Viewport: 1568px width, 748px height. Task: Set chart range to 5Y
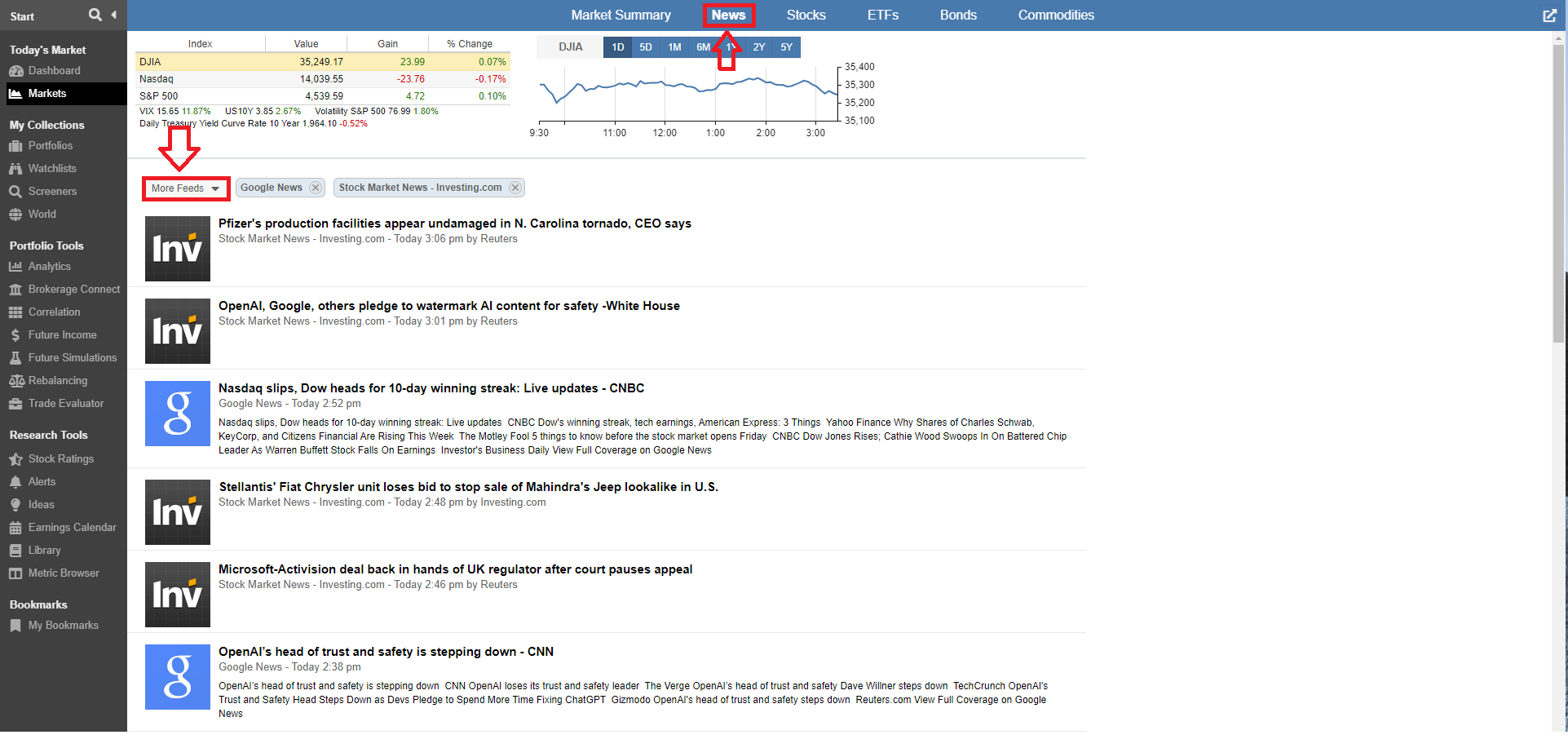[787, 47]
